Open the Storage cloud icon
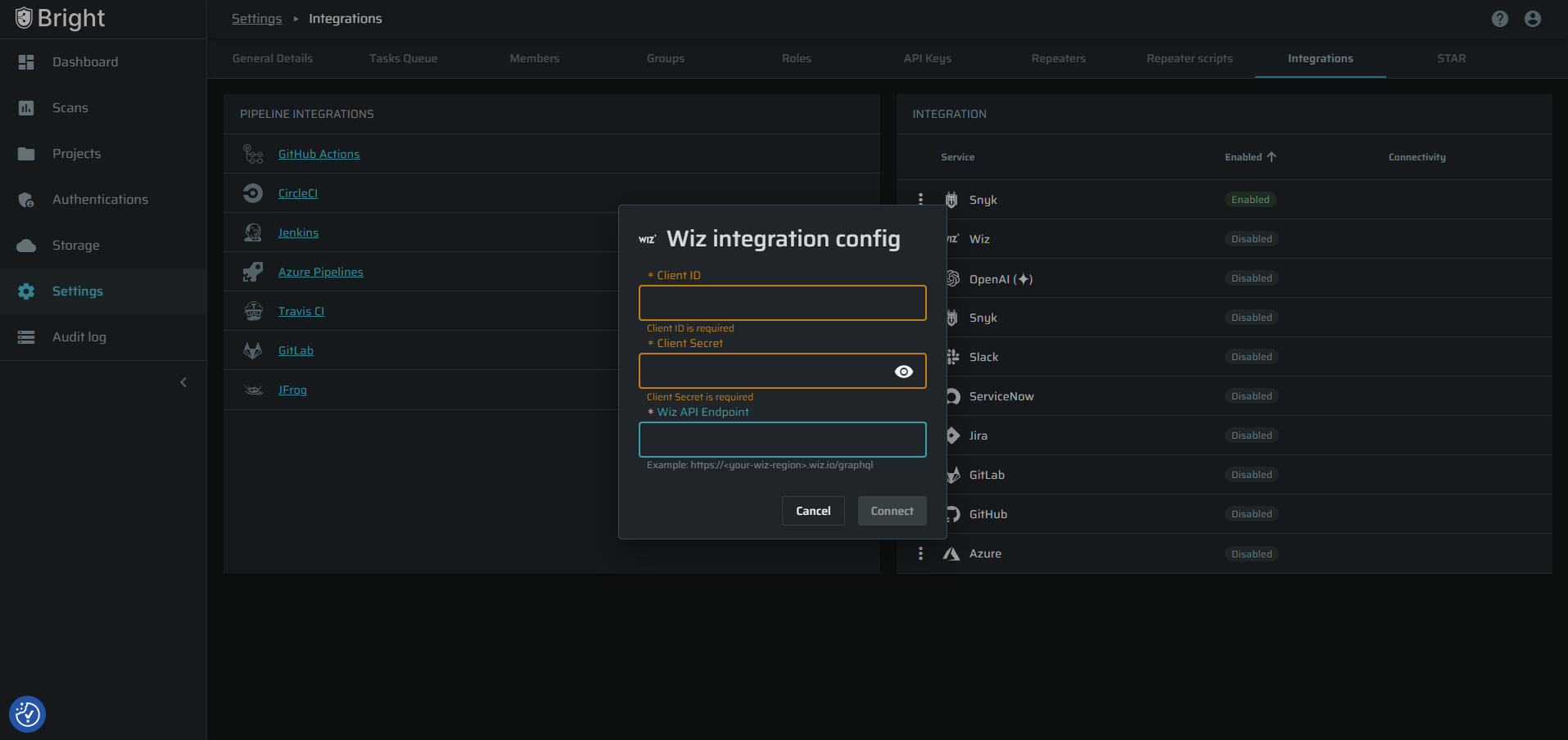Viewport: 1568px width, 740px height. tap(26, 246)
